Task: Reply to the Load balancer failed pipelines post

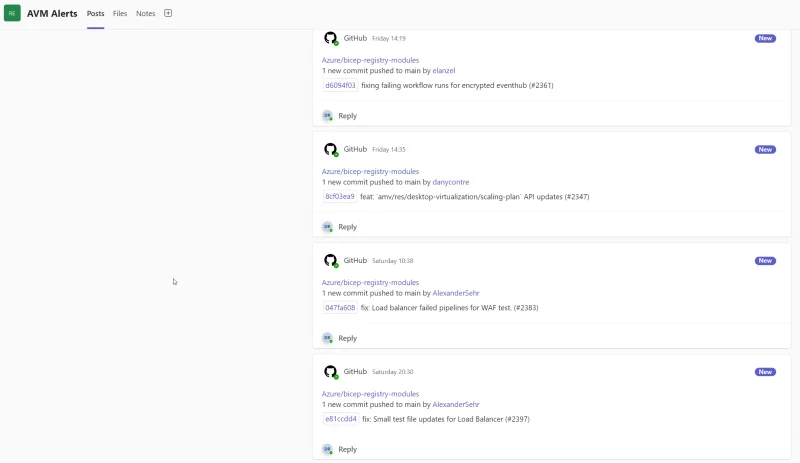Action: click(x=347, y=338)
